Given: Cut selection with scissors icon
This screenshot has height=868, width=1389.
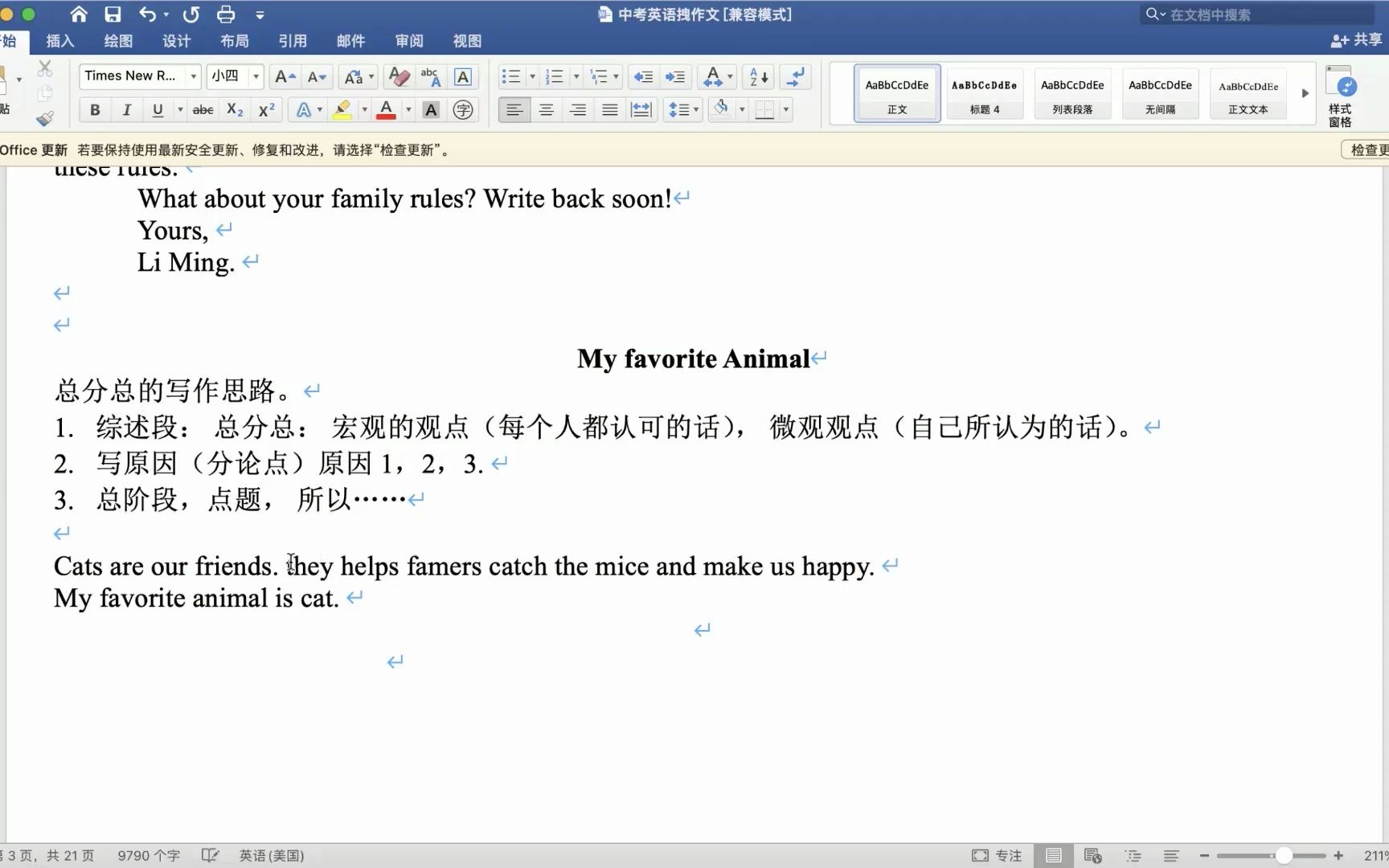Looking at the screenshot, I should (x=45, y=68).
